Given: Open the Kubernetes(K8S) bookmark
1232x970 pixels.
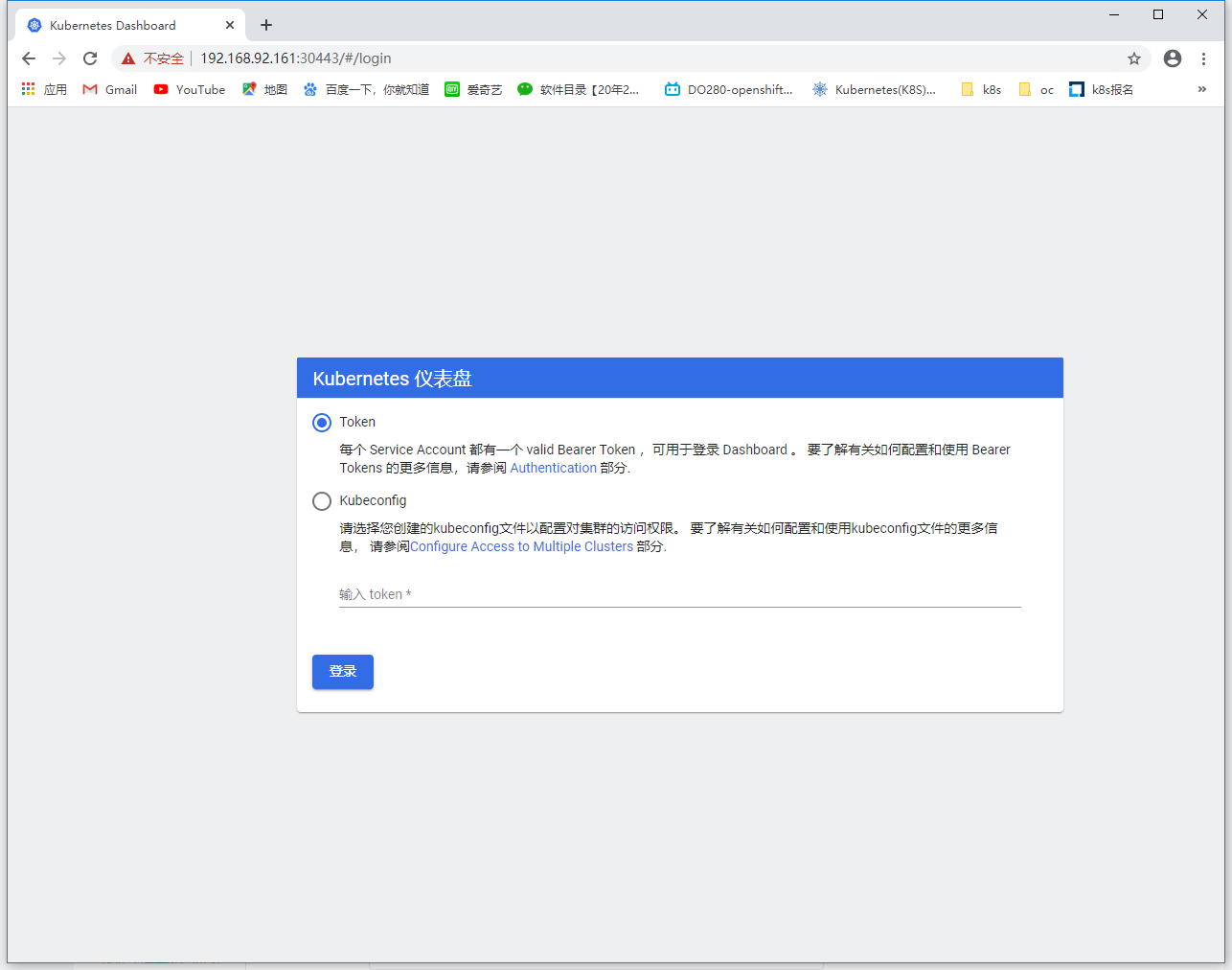Looking at the screenshot, I should tap(874, 89).
